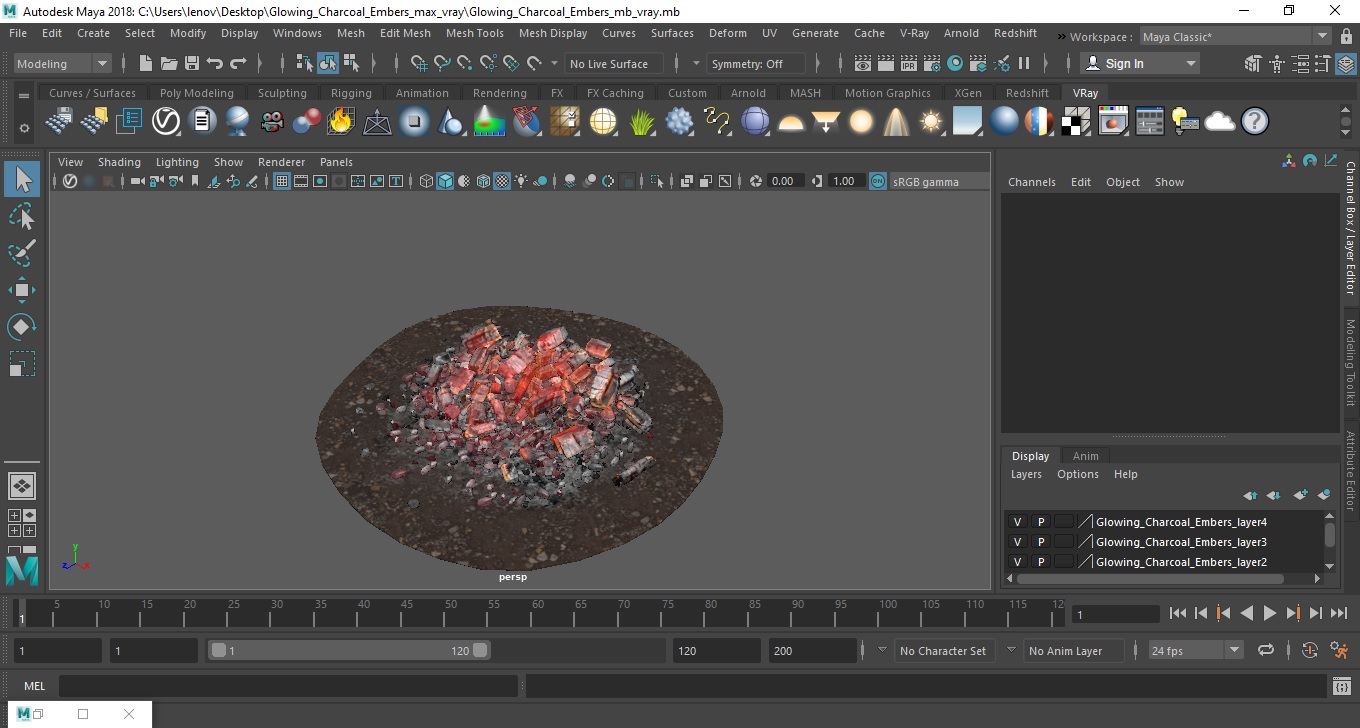
Task: Click the Play backwards button
Action: [x=1247, y=613]
